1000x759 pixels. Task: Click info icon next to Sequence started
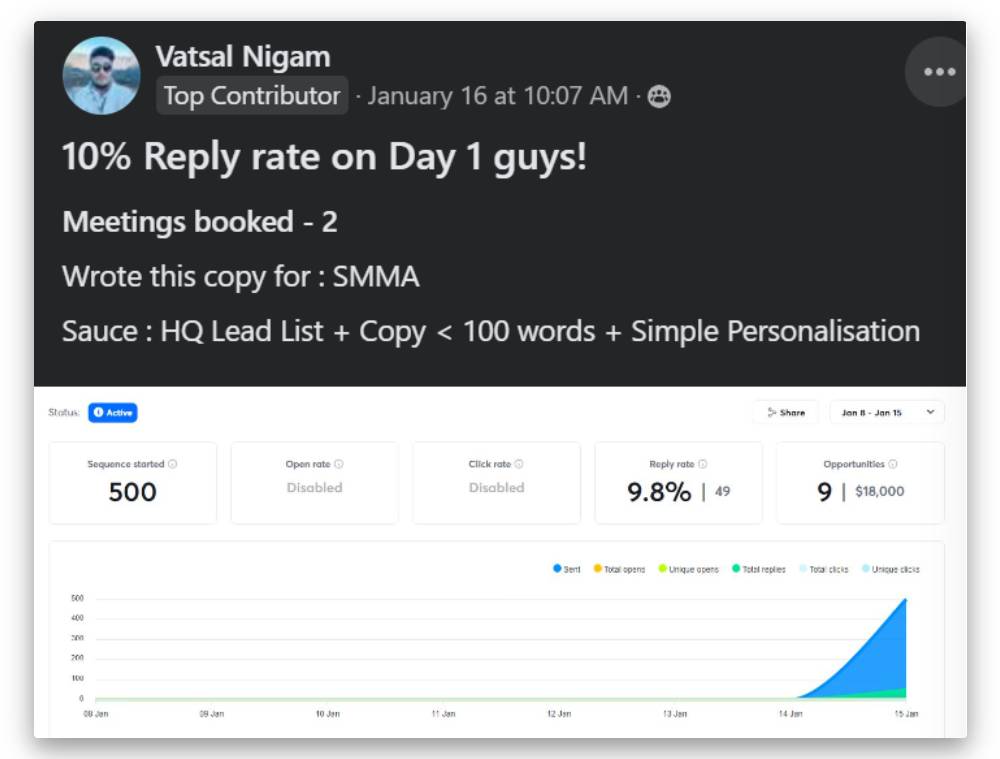(173, 464)
